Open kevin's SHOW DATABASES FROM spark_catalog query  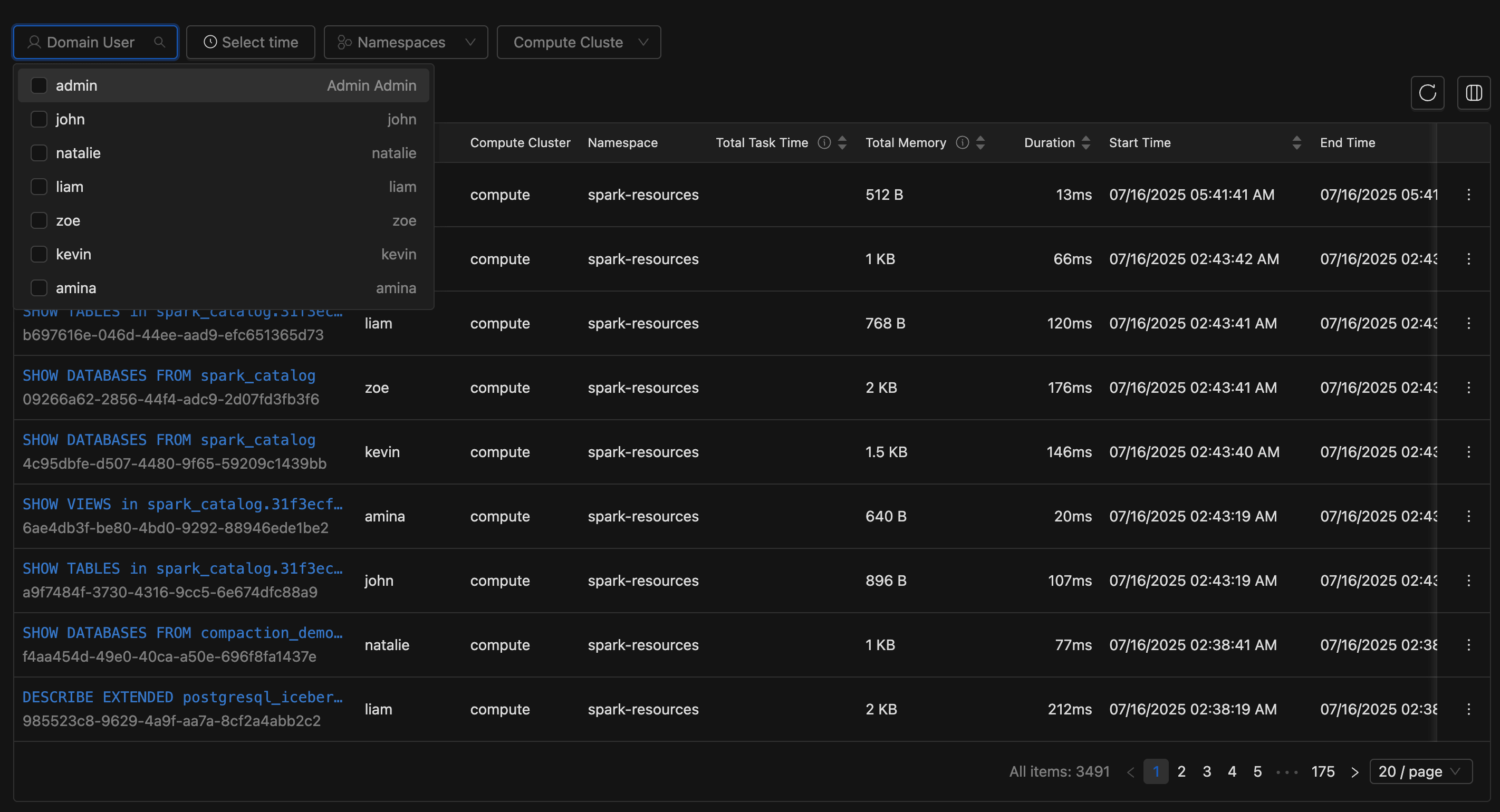pos(169,439)
